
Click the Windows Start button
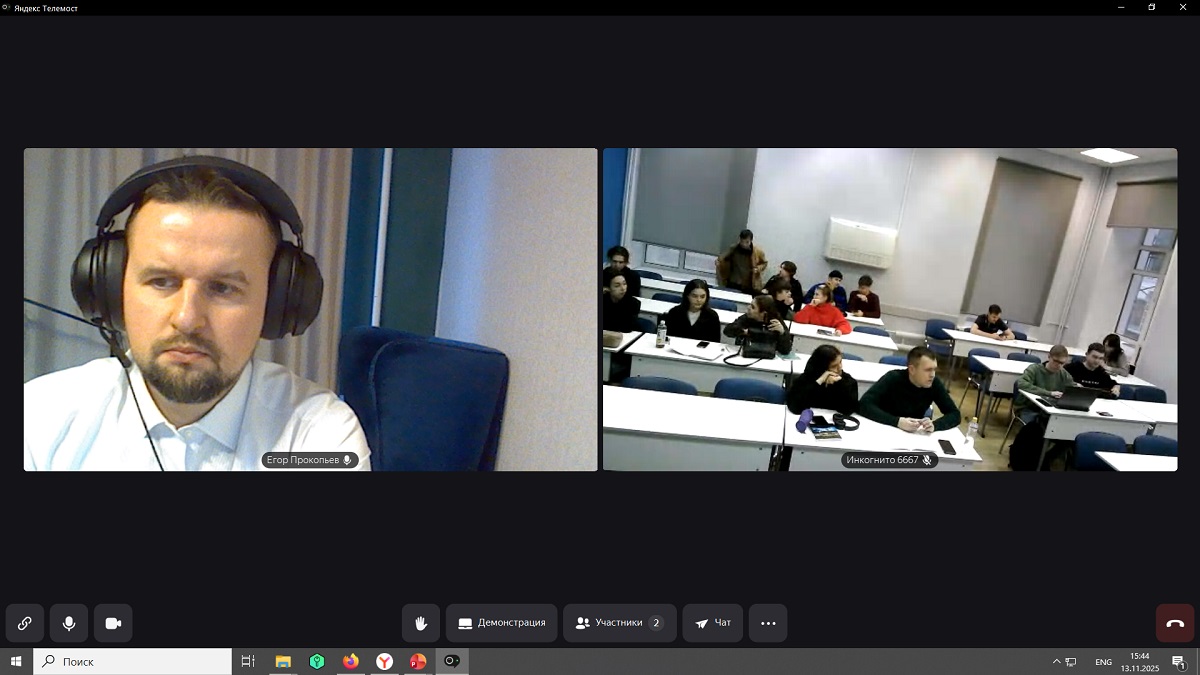coord(16,661)
